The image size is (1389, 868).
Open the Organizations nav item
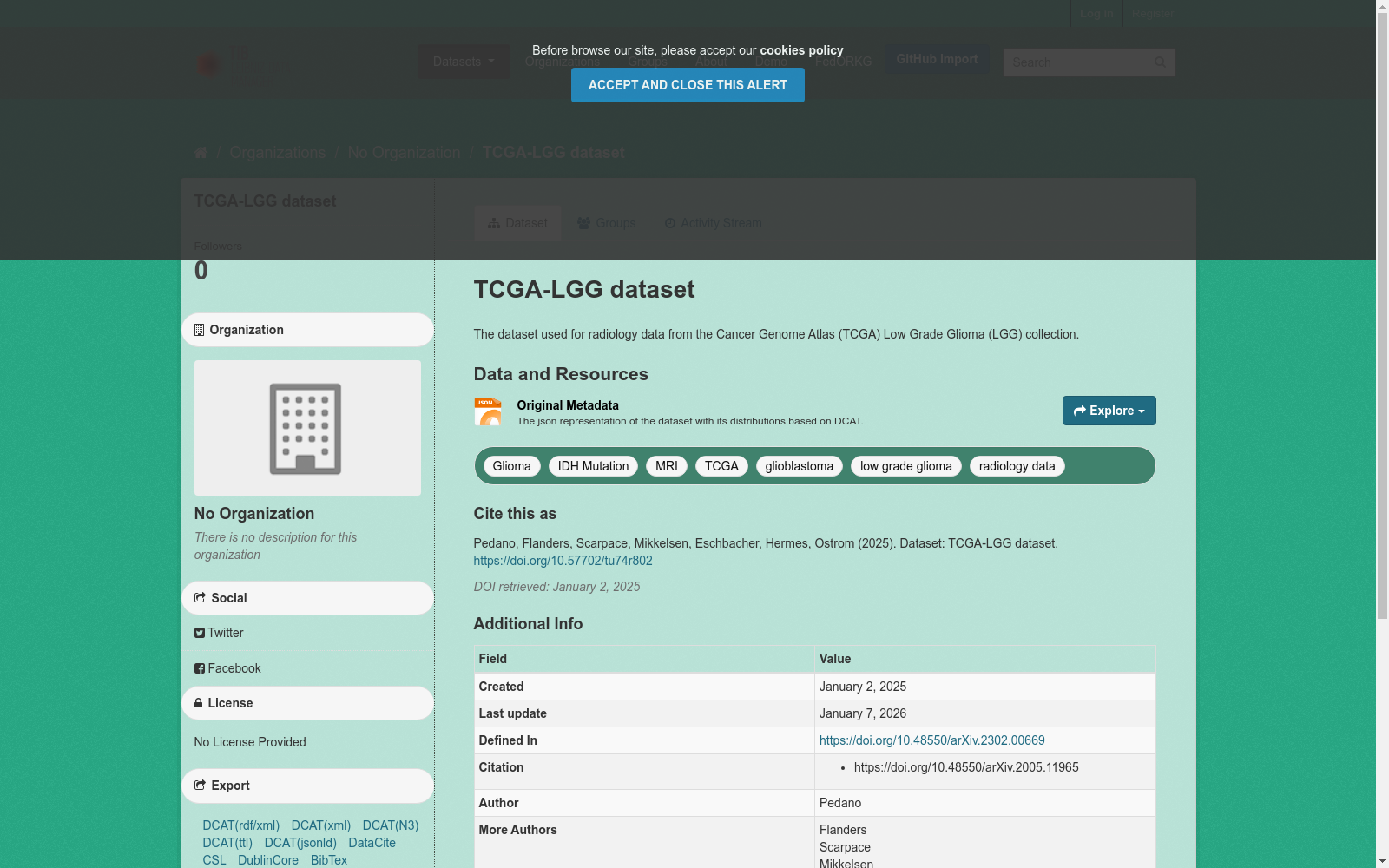click(562, 62)
